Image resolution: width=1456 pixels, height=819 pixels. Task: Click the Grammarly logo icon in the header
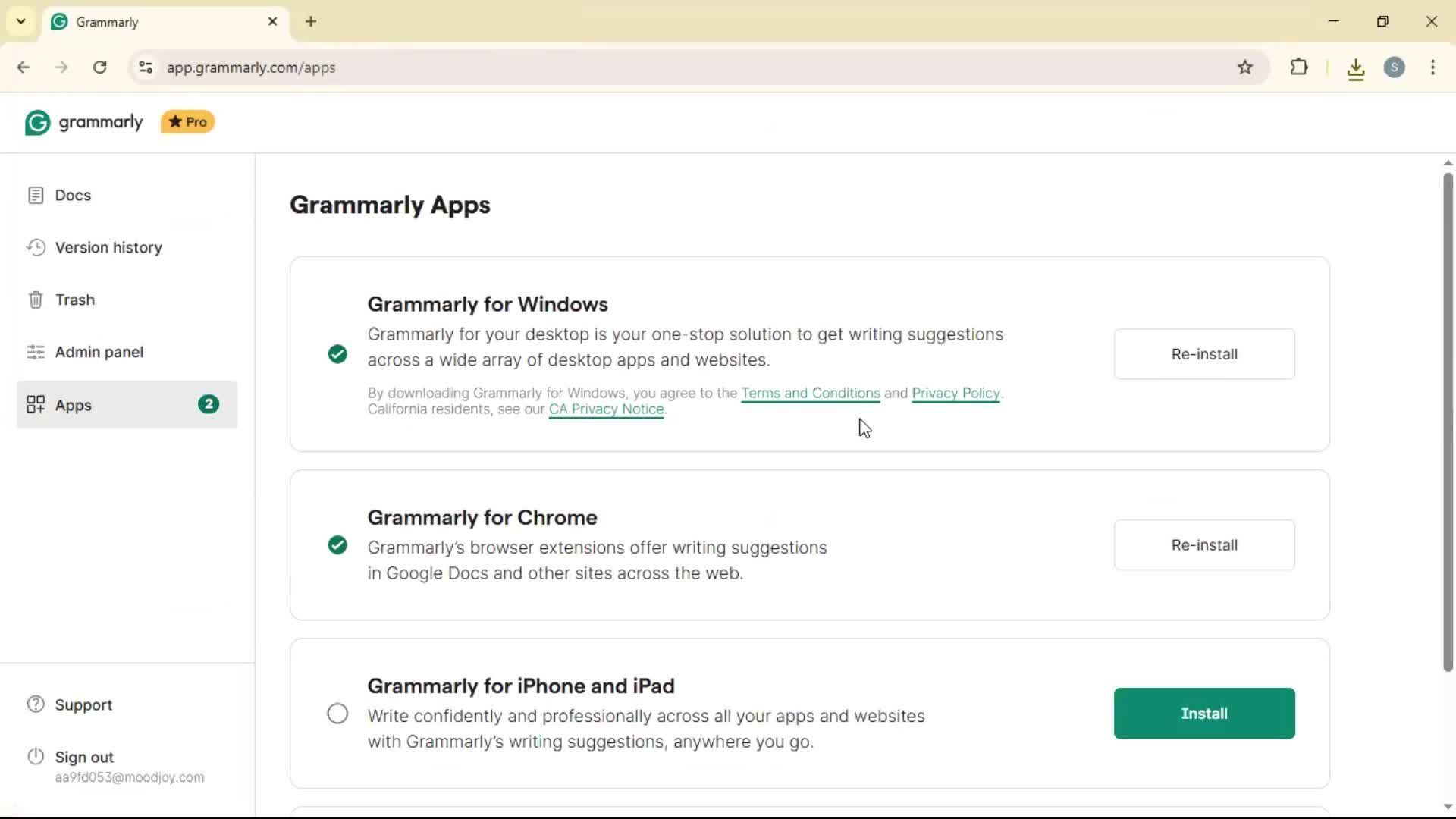tap(37, 123)
